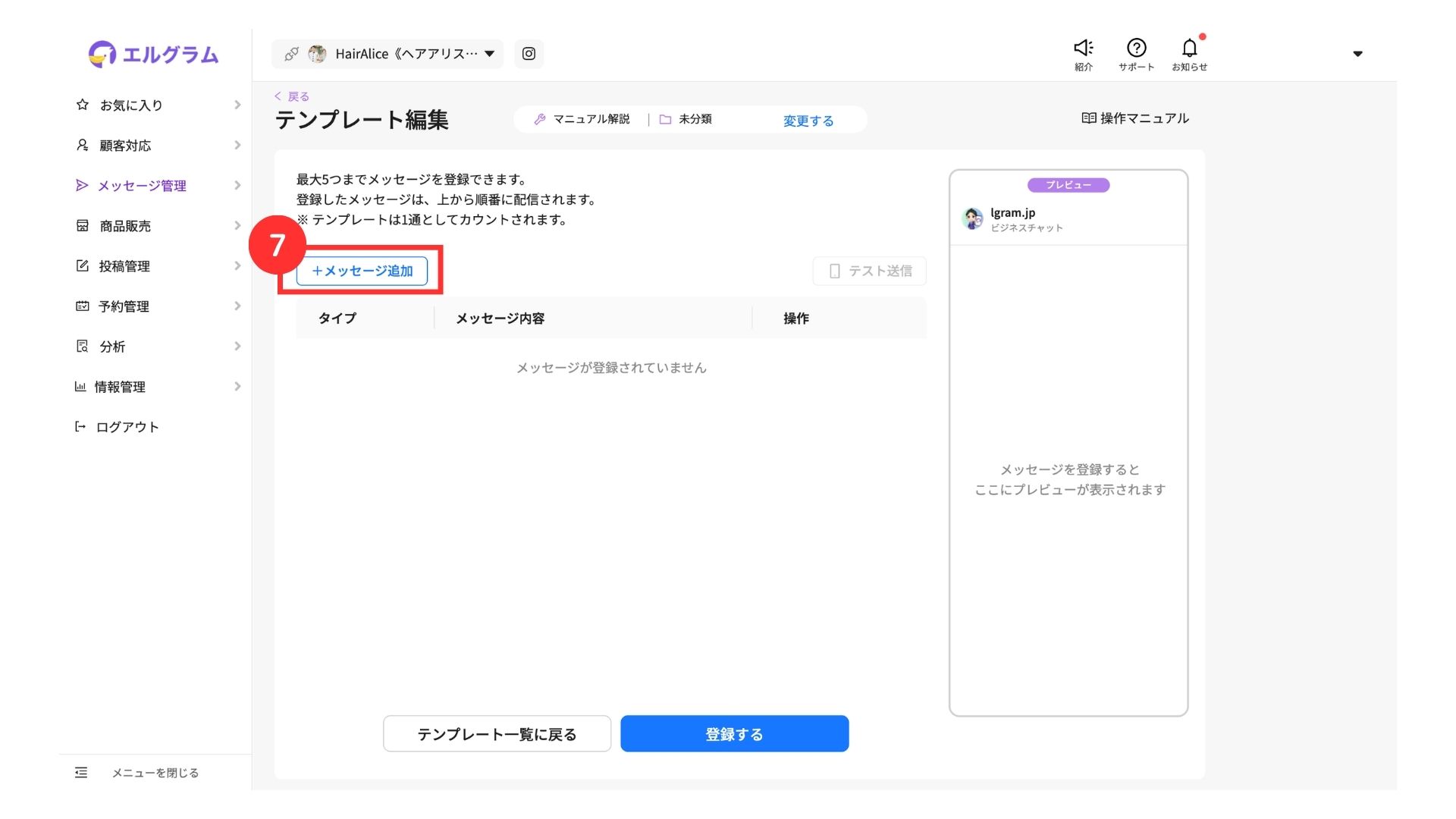Click the link icon beside HairAlice account
Image resolution: width=1456 pixels, height=819 pixels.
click(x=291, y=54)
